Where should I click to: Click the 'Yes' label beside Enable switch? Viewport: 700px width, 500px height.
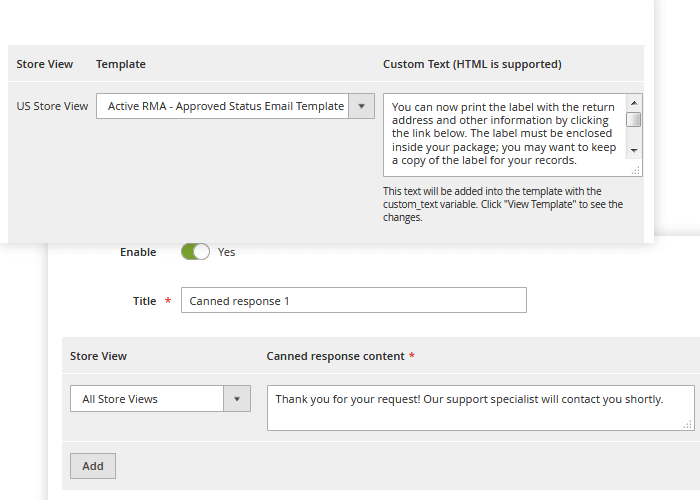(x=226, y=252)
